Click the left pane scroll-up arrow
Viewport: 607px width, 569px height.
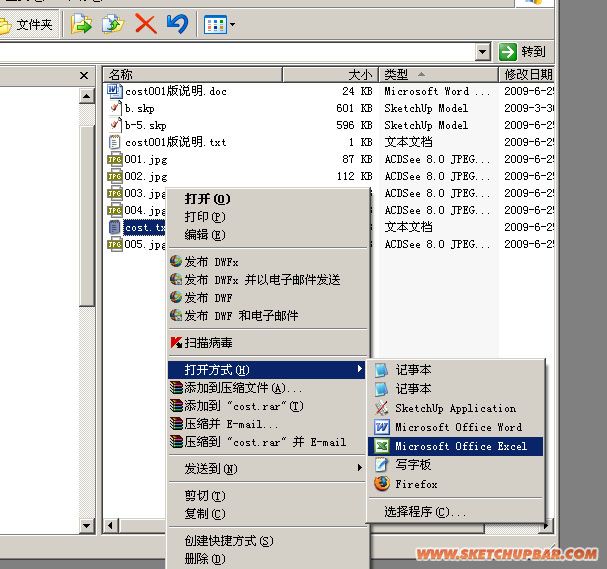tap(87, 96)
